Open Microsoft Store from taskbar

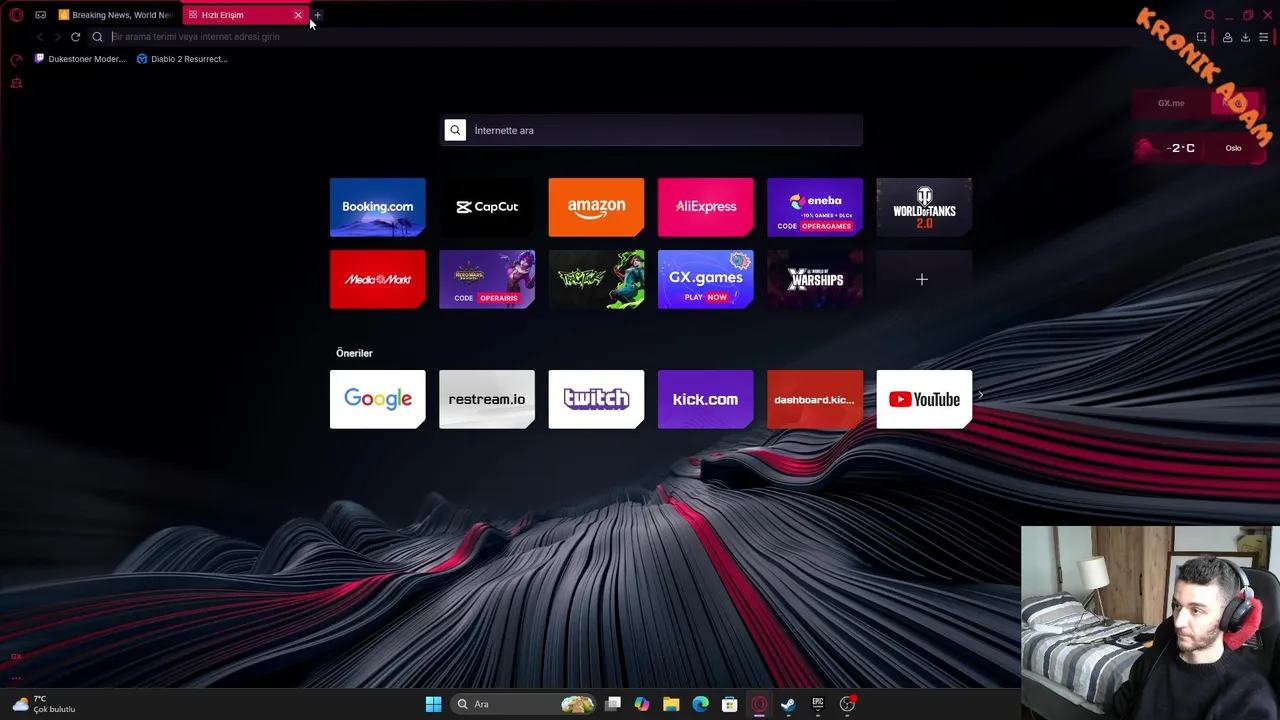tap(730, 704)
